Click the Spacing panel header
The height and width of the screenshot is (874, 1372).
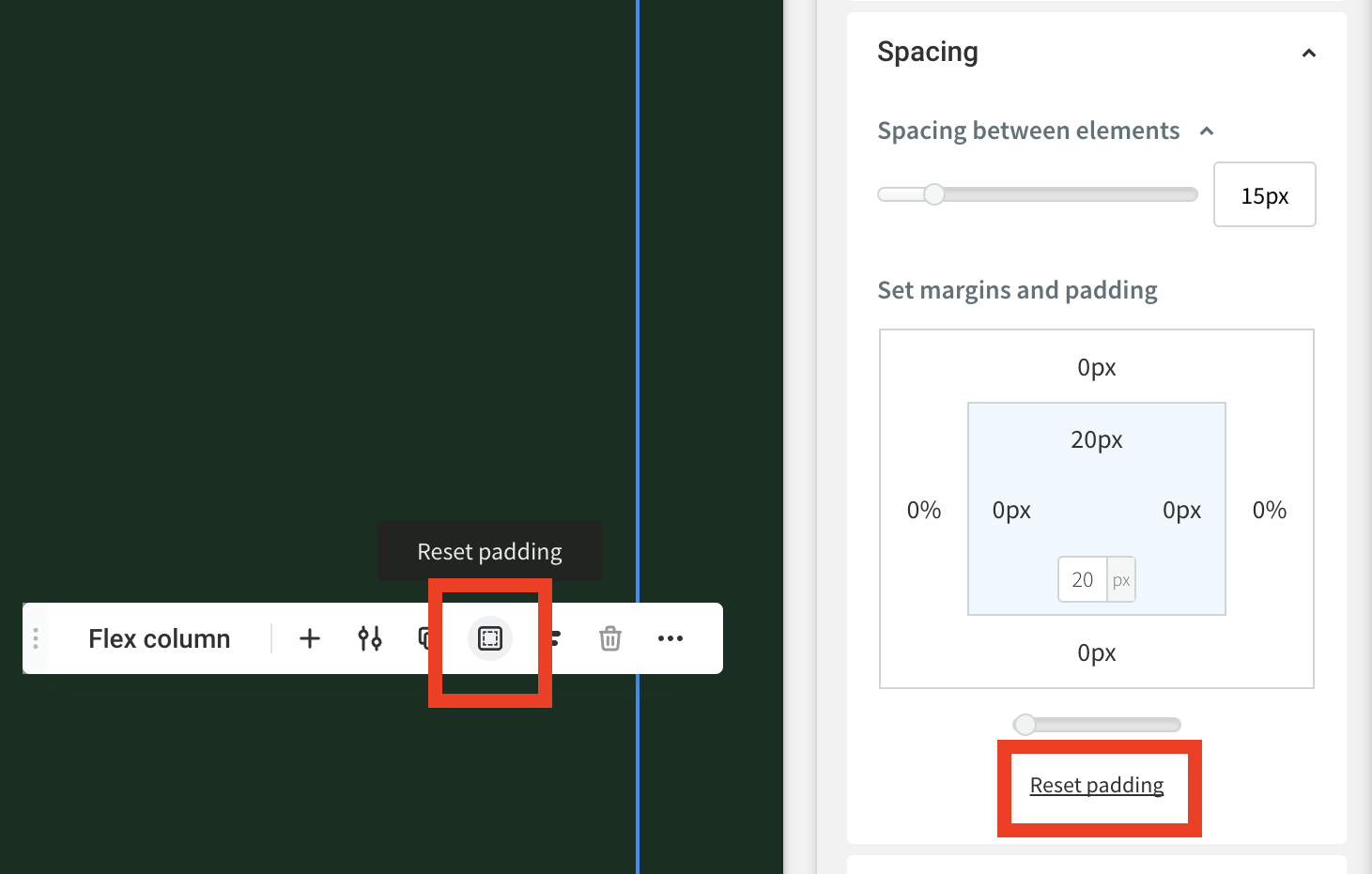[x=928, y=53]
